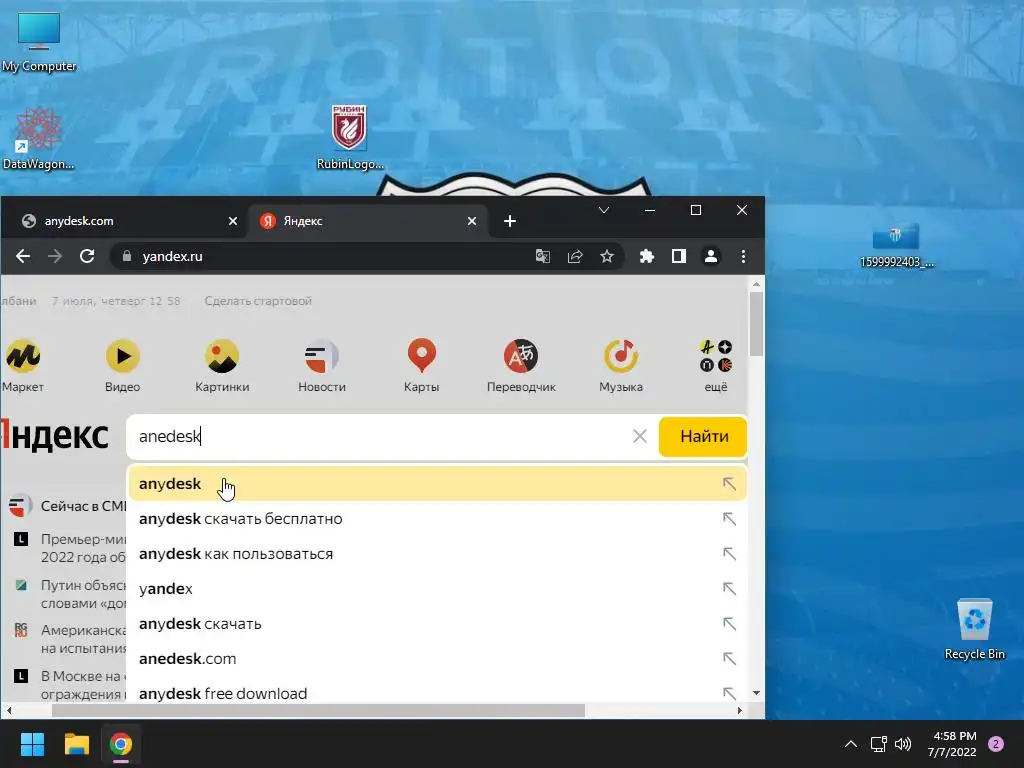The width and height of the screenshot is (1024, 768).
Task: Share this page via address bar icon
Action: (x=575, y=257)
